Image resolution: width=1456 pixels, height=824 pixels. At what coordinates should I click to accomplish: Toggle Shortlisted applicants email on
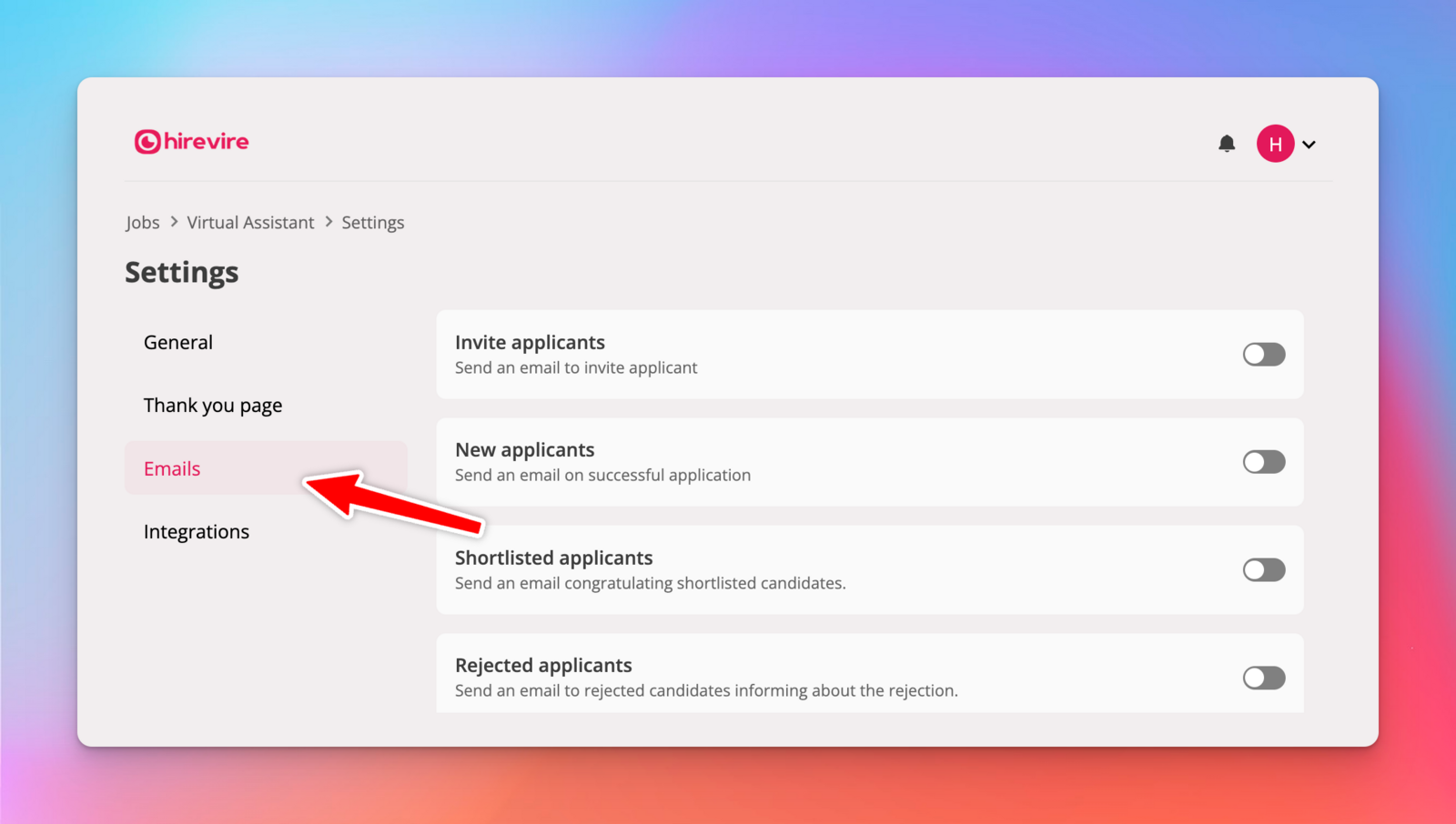point(1263,570)
